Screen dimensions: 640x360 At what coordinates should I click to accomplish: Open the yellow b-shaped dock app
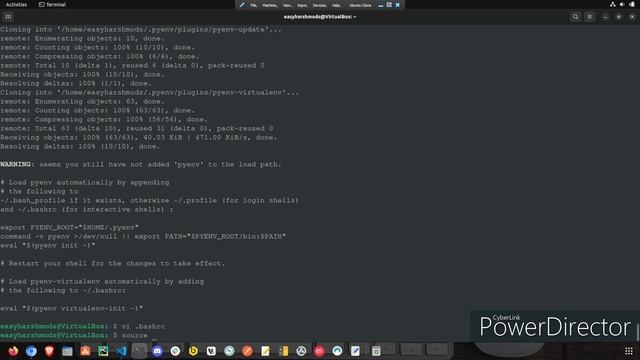[x=193, y=351]
